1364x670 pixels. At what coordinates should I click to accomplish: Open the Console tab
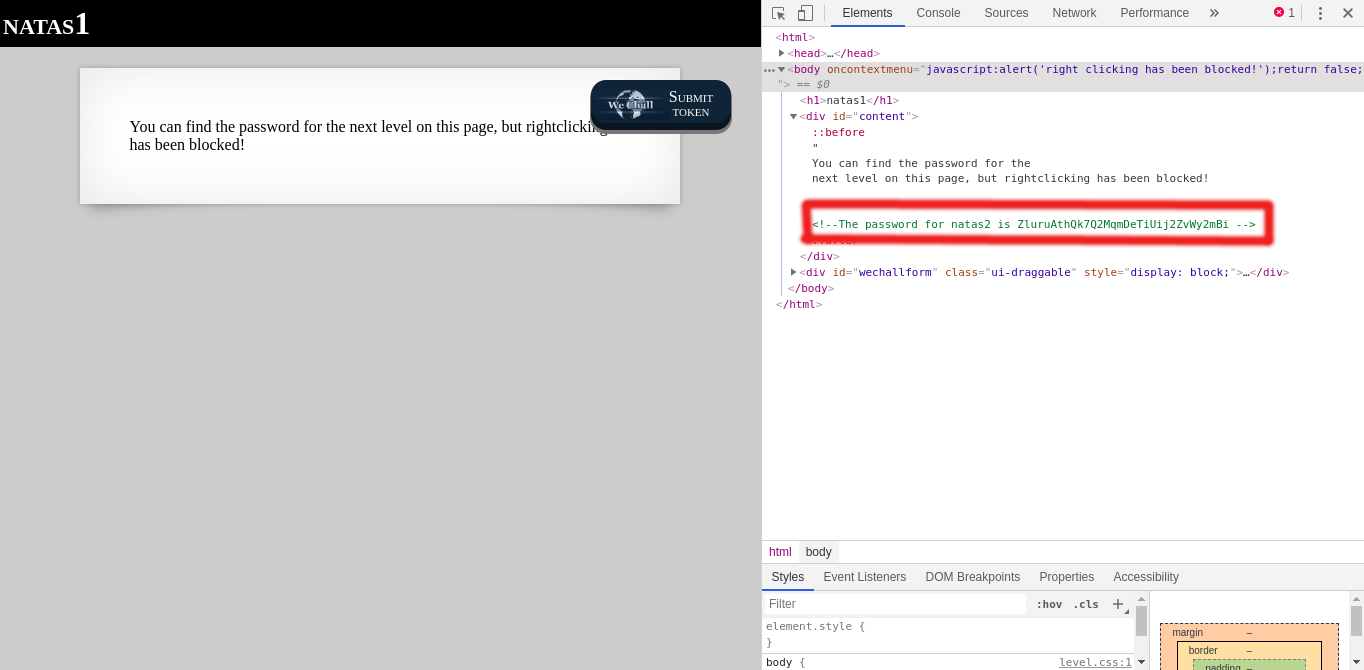(938, 13)
